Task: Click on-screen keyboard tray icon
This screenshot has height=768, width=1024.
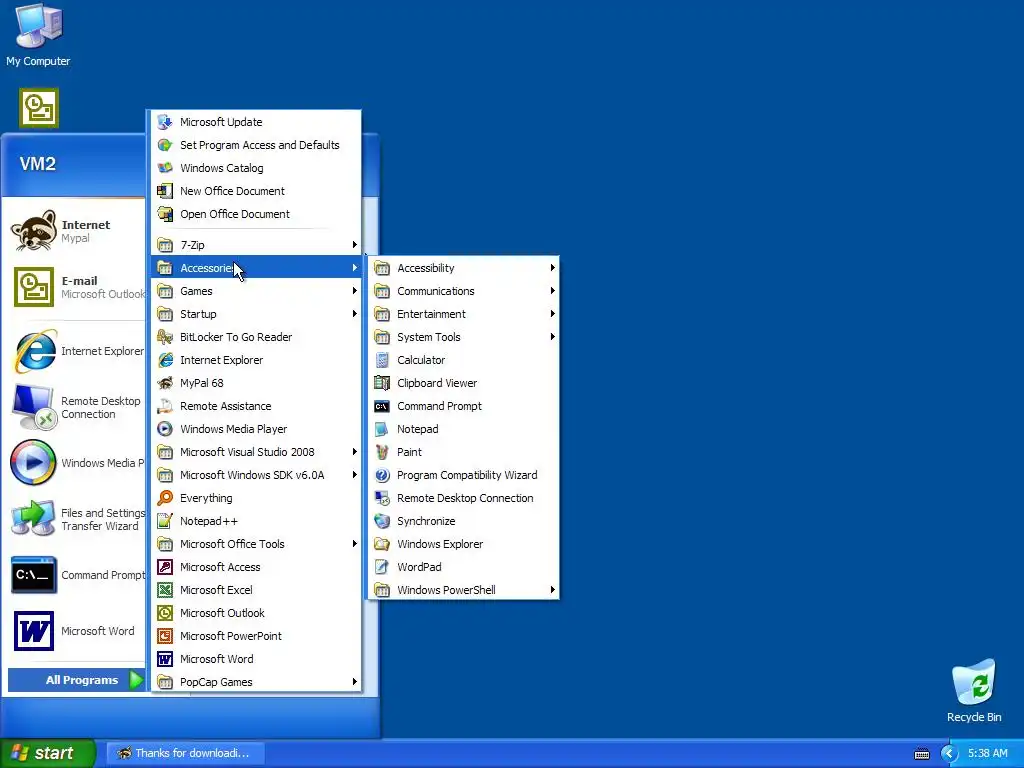Action: pyautogui.click(x=921, y=754)
